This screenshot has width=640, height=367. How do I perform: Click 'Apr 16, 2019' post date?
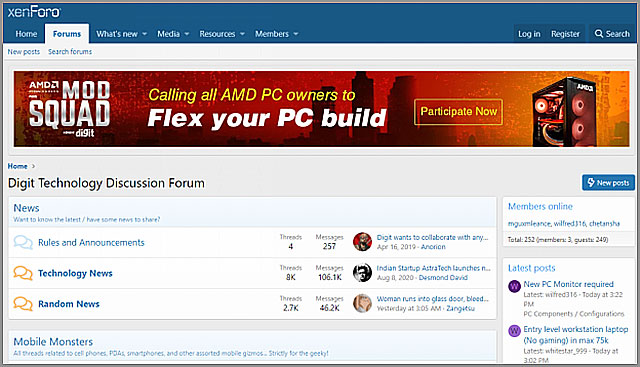pyautogui.click(x=396, y=247)
